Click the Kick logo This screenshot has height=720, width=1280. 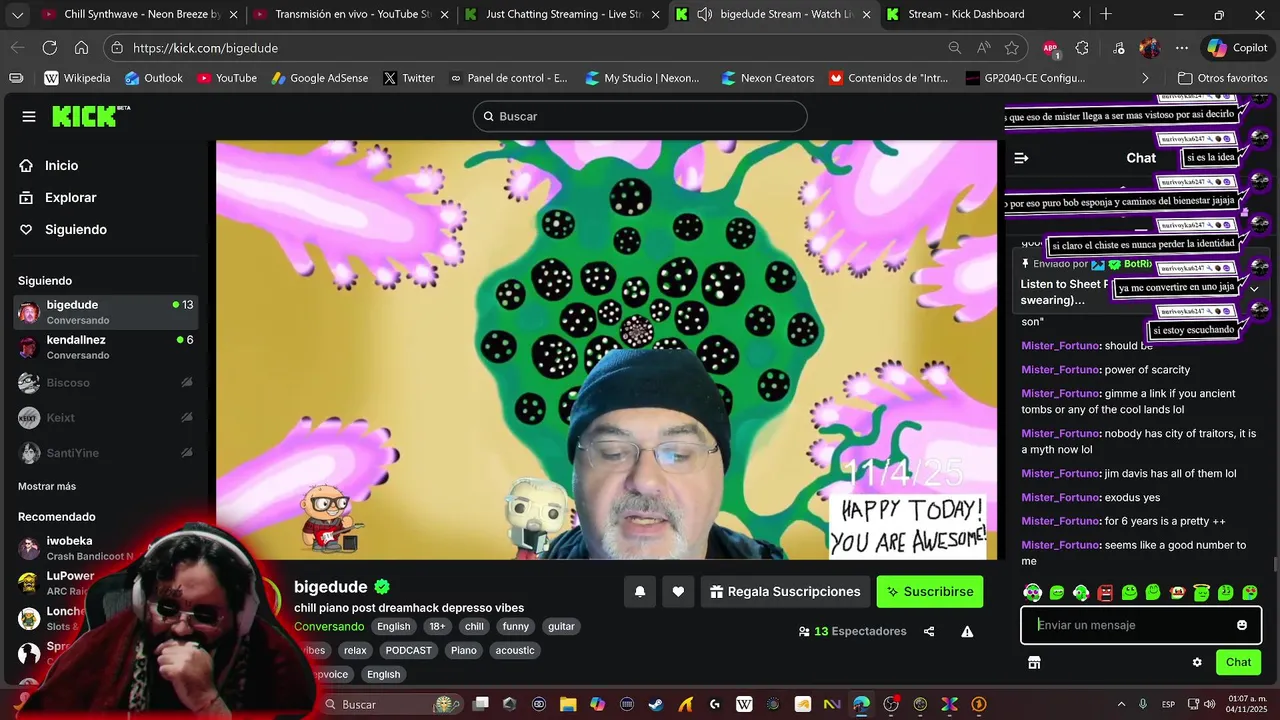[x=90, y=116]
